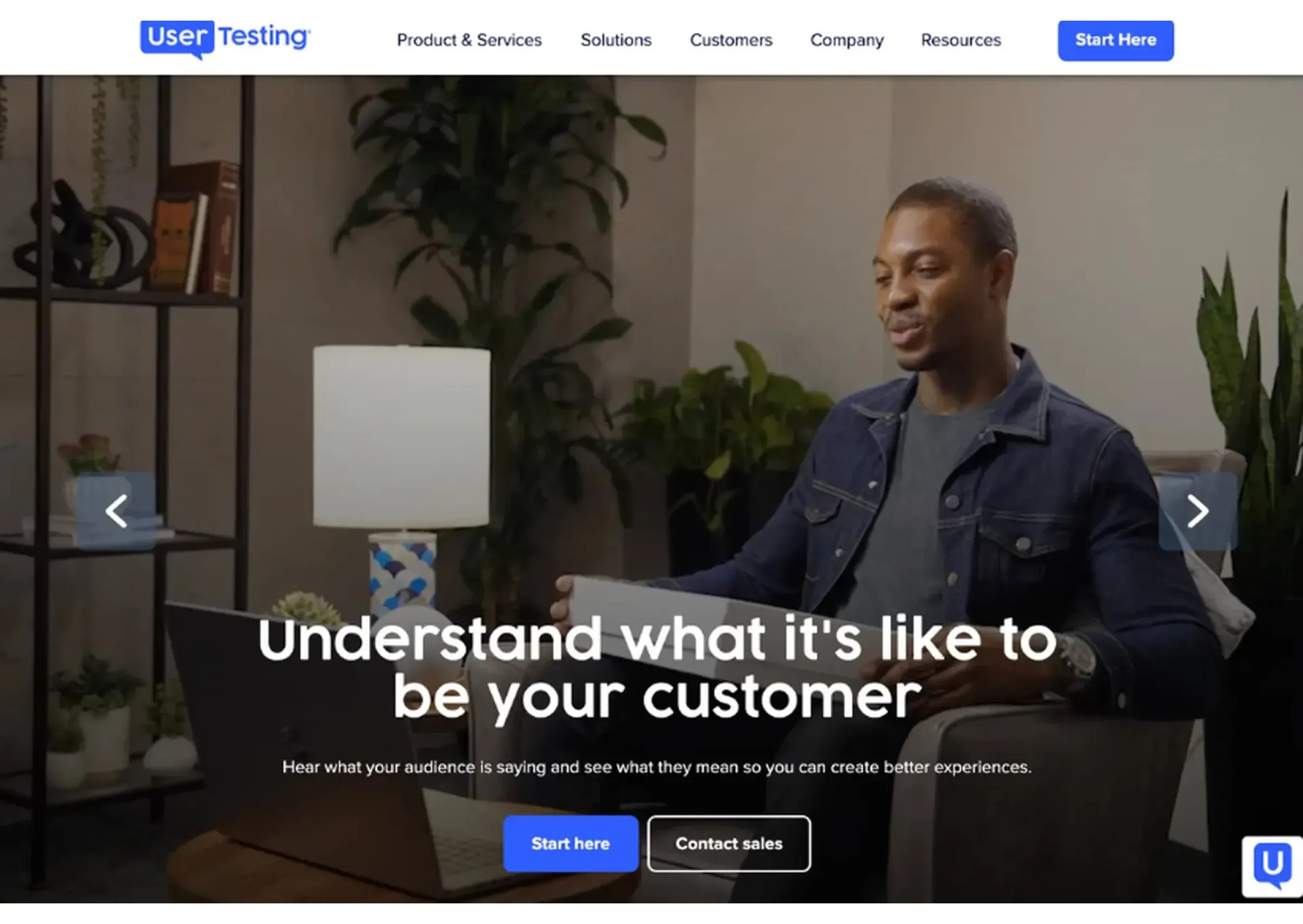Select Company in the top navigation
Image resolution: width=1303 pixels, height=924 pixels.
(x=846, y=40)
